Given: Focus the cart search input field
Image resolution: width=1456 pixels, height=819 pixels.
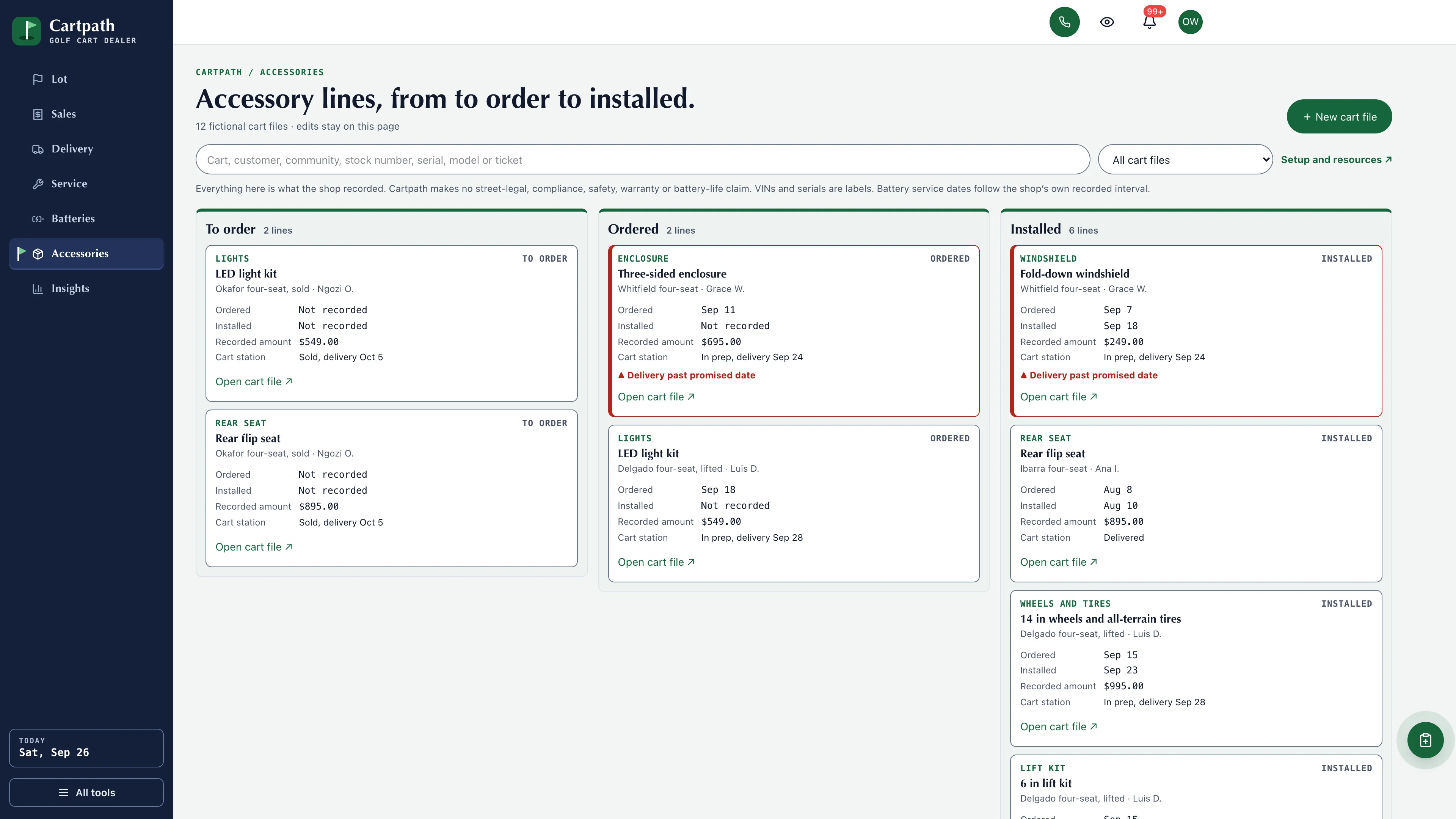Looking at the screenshot, I should (643, 160).
